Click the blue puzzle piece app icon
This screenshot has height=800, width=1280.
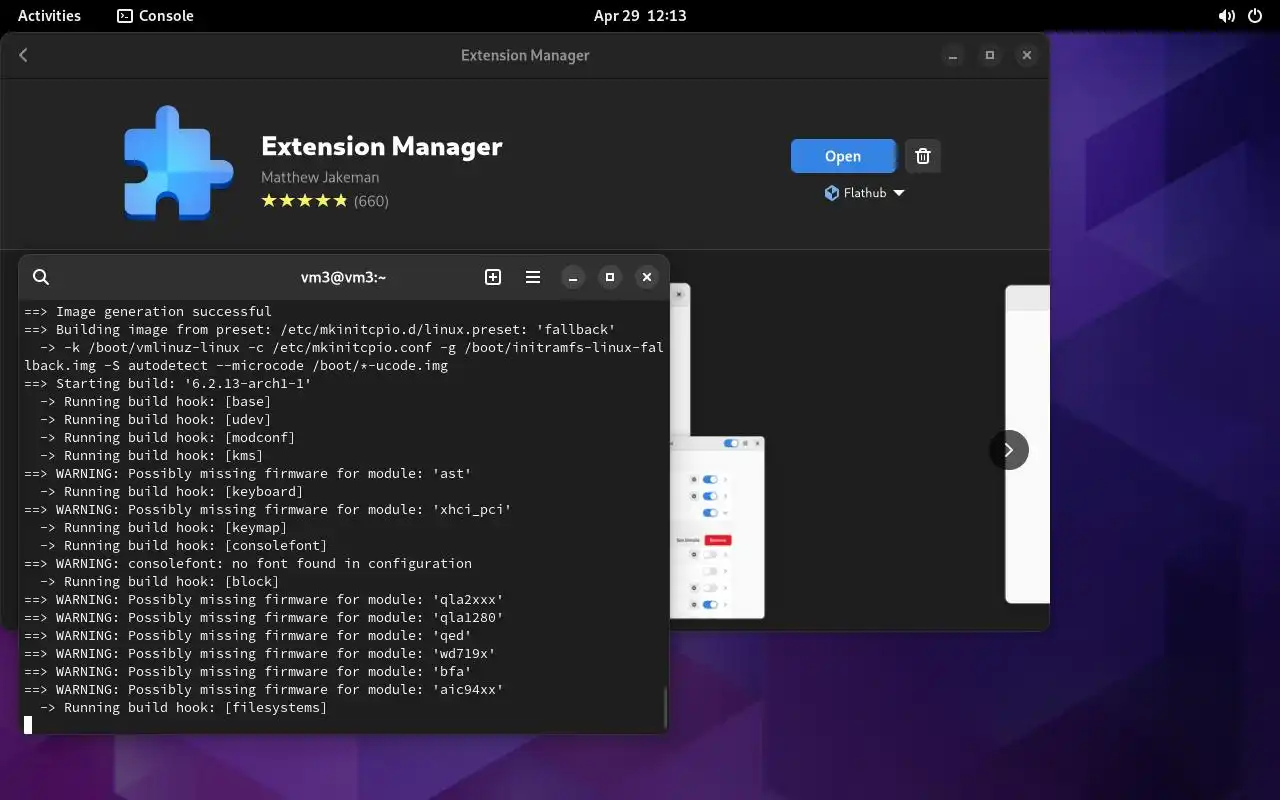(x=178, y=163)
